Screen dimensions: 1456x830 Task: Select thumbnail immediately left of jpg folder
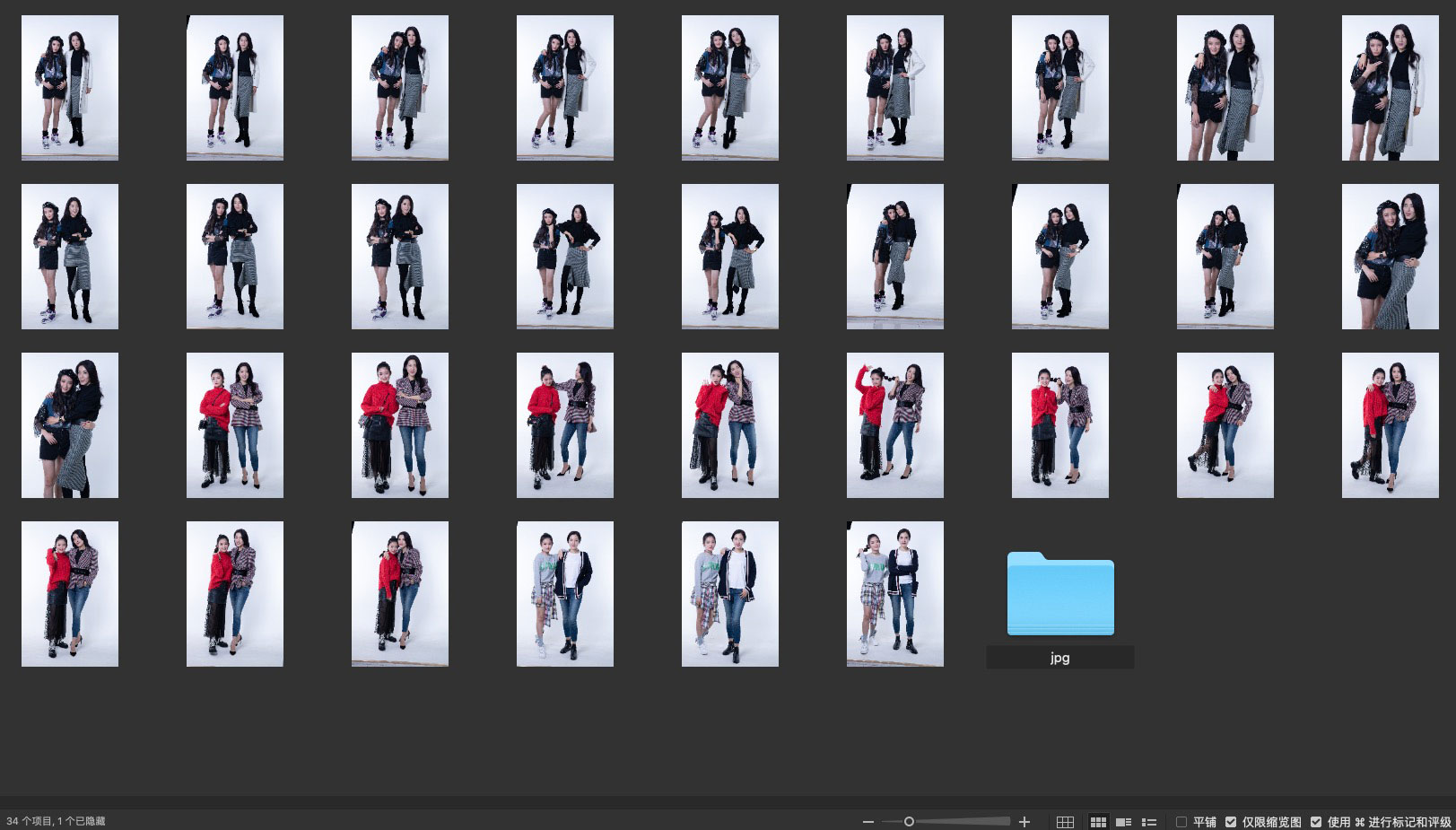pos(895,594)
